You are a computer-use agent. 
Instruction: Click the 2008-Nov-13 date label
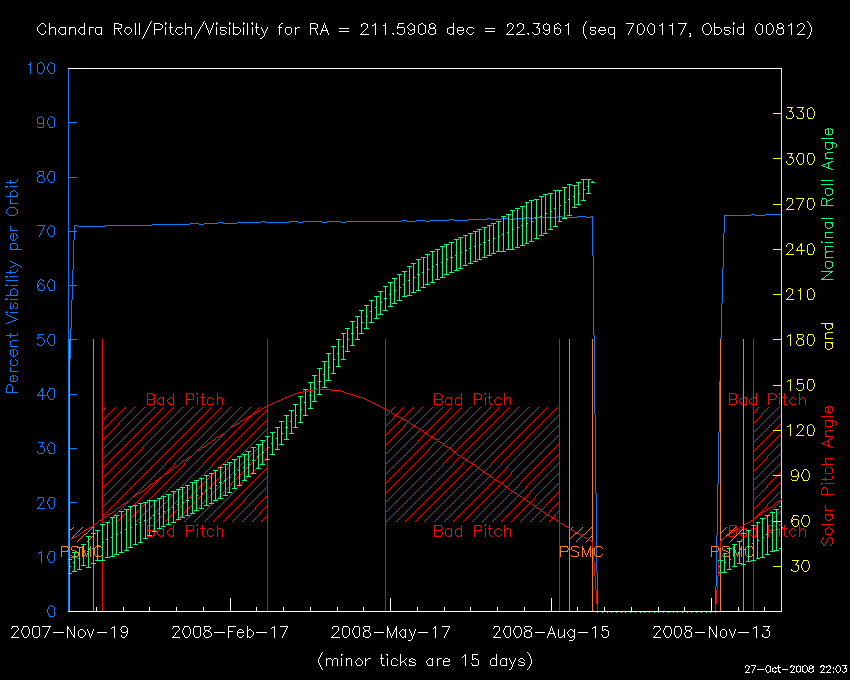[712, 632]
